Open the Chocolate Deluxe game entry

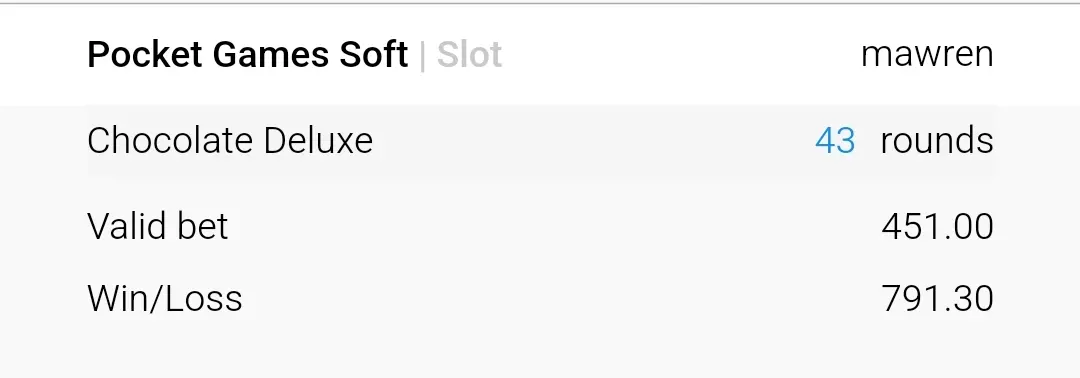tap(230, 140)
